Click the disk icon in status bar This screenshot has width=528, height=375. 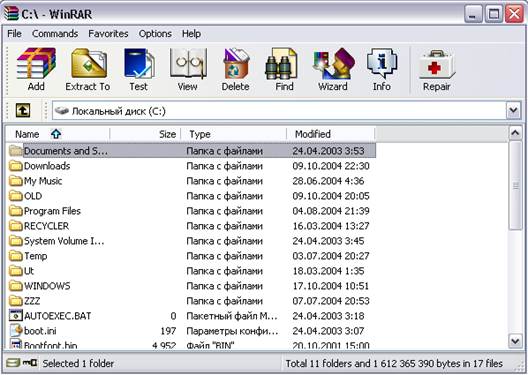tap(13, 363)
